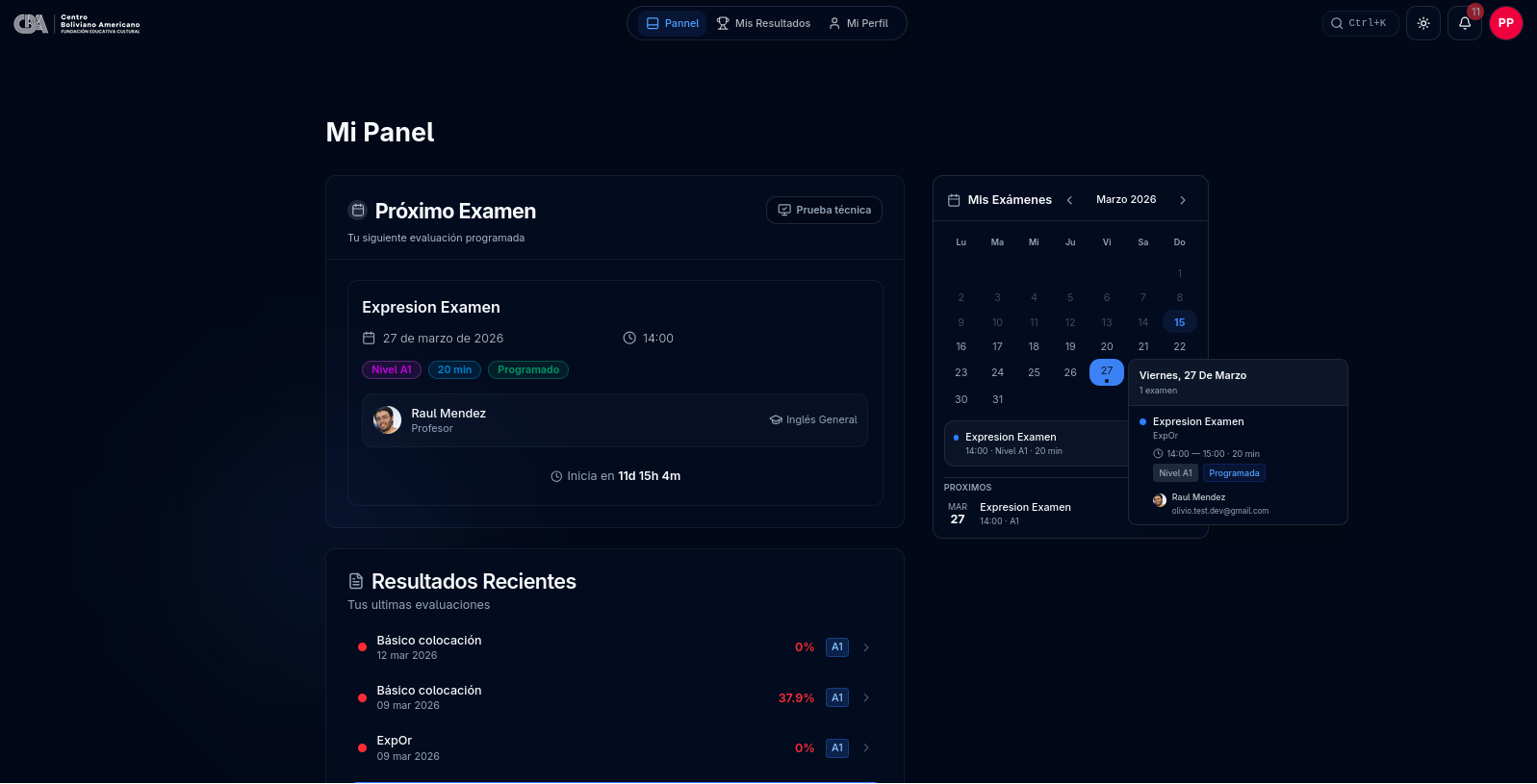Toggle the light/dark theme button
Viewport: 1537px width, 784px height.
[1422, 23]
